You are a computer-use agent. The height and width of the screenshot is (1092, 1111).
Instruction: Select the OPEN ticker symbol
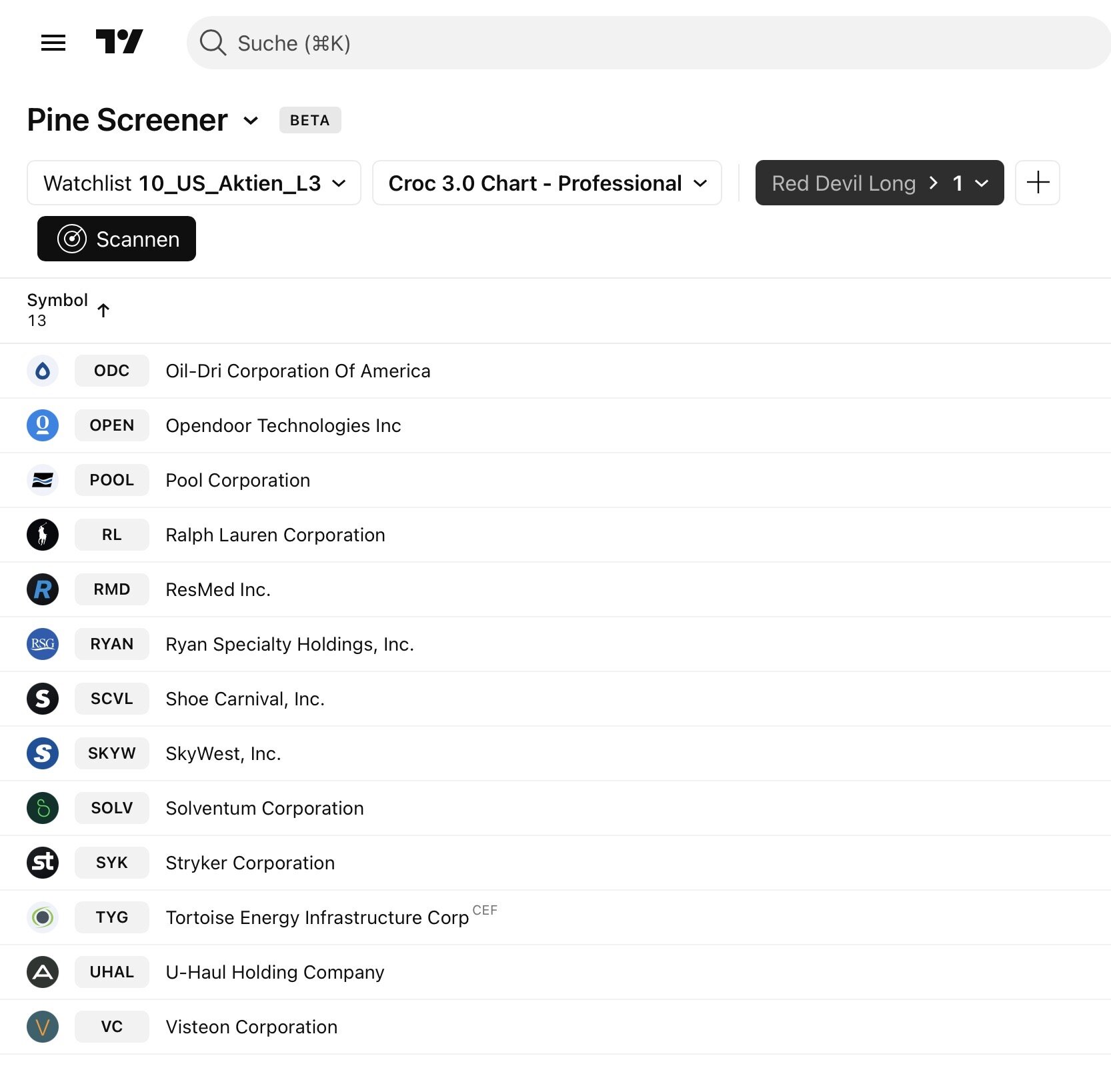point(112,425)
